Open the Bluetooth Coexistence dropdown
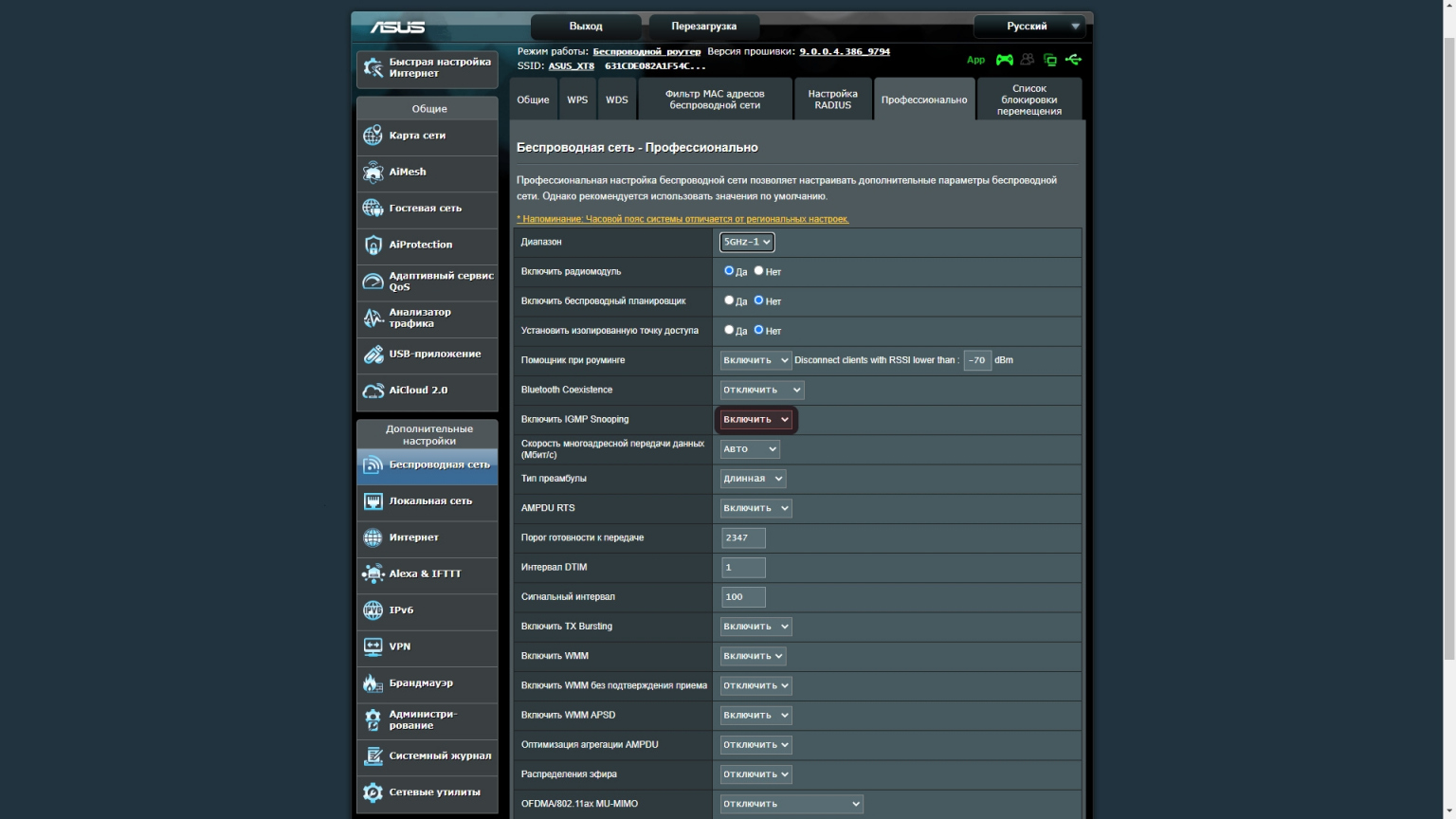The height and width of the screenshot is (819, 1456). 762,390
